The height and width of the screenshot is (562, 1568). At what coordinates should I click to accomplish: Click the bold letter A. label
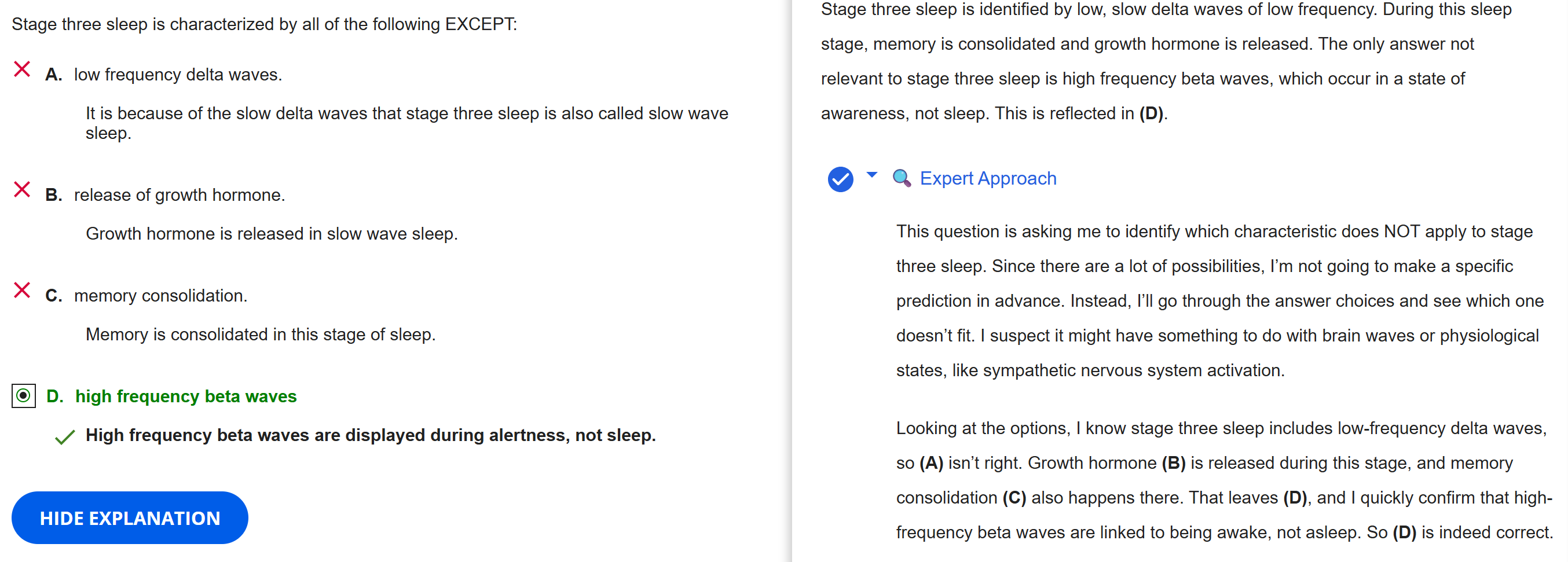(54, 75)
